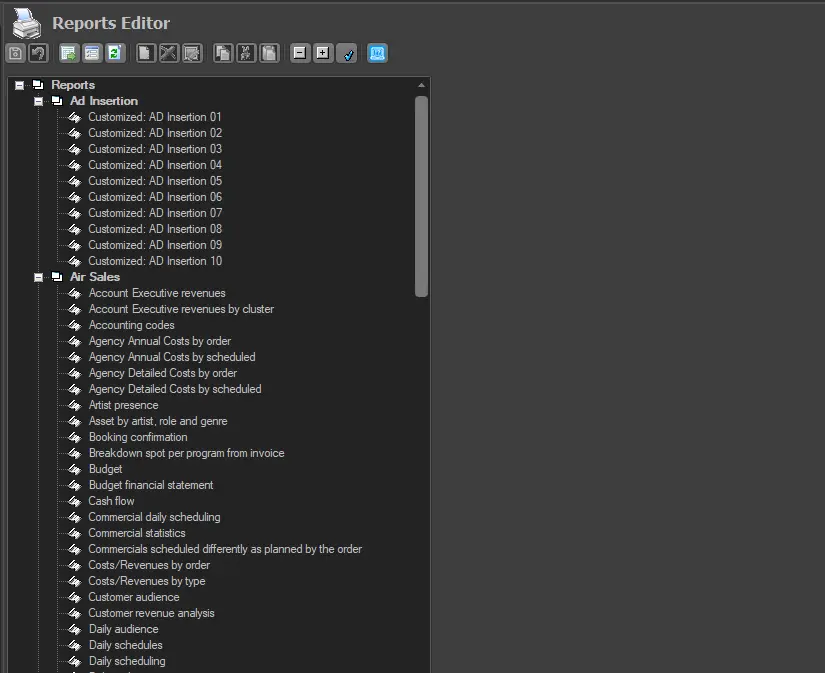Collapse the Air Sales folder
This screenshot has width=825, height=673.
[38, 277]
